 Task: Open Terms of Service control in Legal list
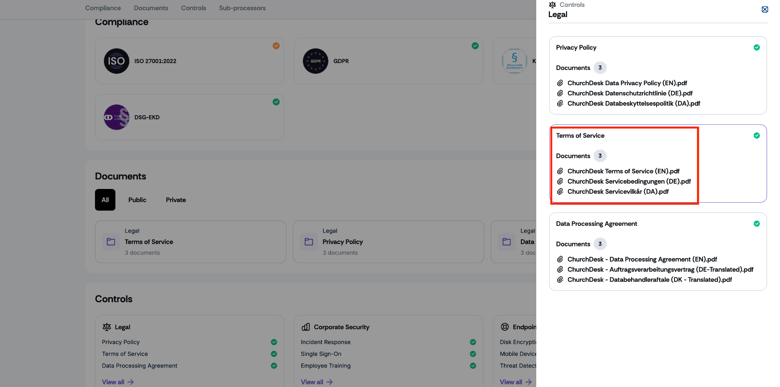coord(125,354)
